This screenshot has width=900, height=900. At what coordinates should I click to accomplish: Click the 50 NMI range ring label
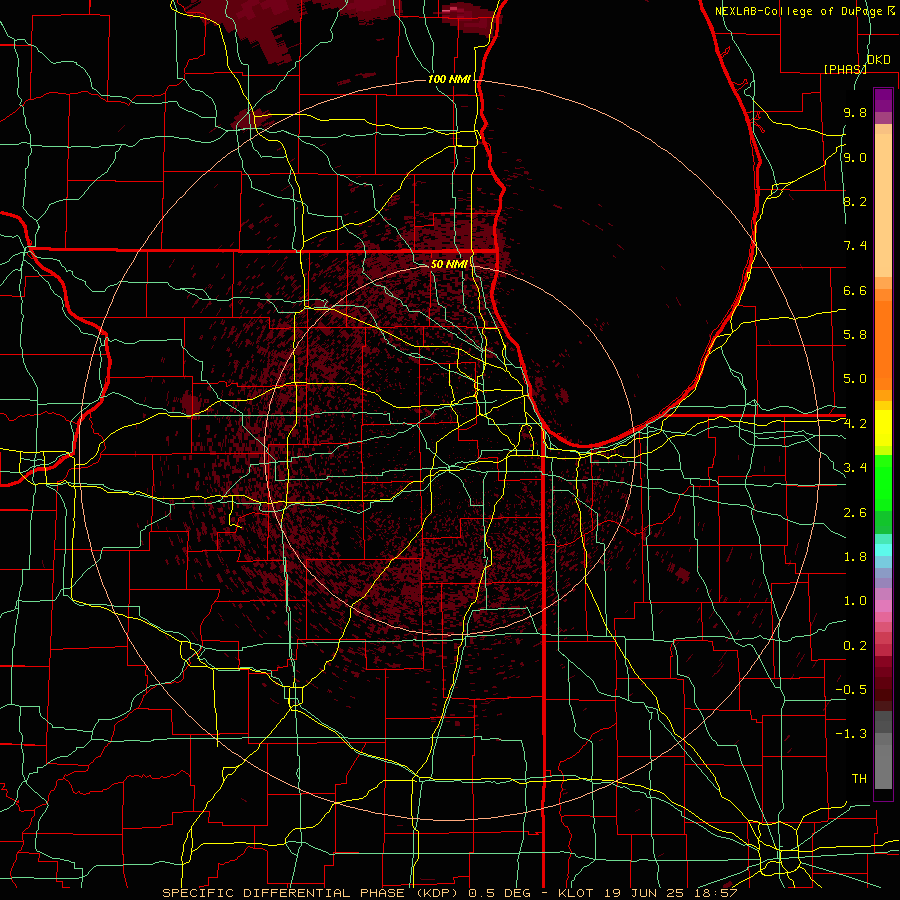(449, 264)
